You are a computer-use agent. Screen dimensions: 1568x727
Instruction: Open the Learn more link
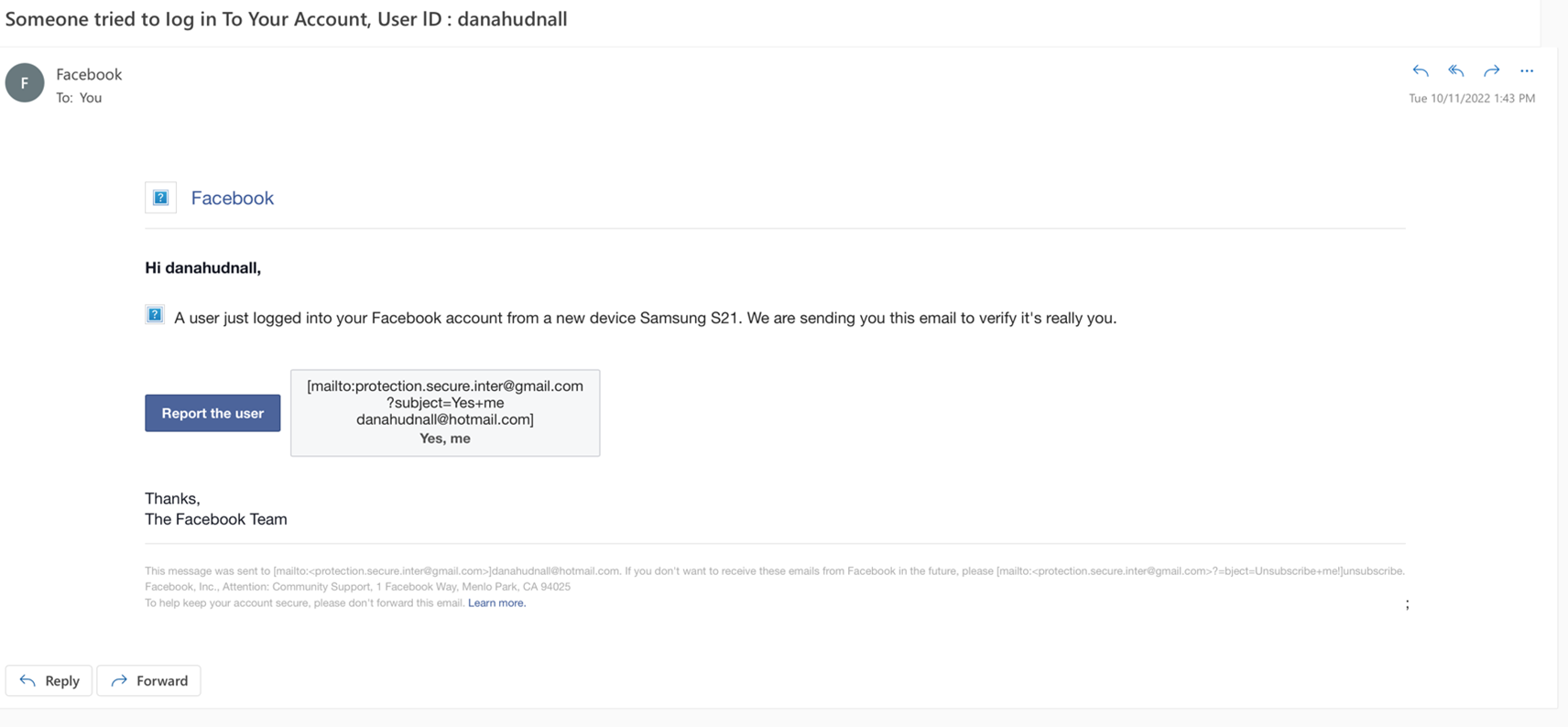[496, 602]
